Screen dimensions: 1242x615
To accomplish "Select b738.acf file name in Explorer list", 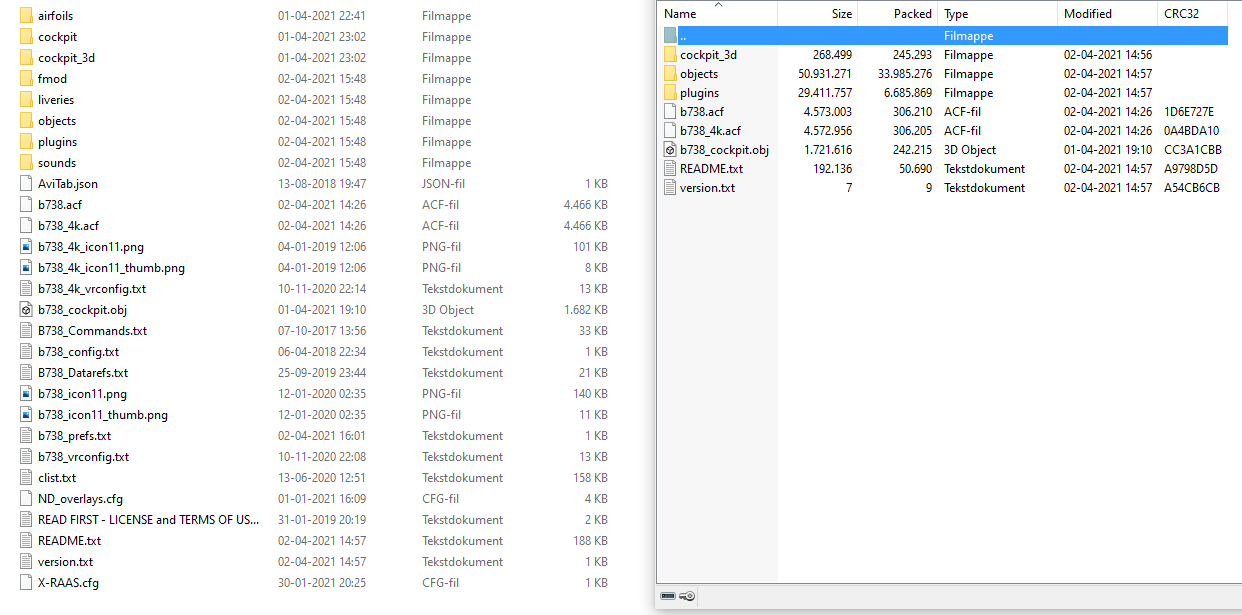I will click(x=60, y=205).
